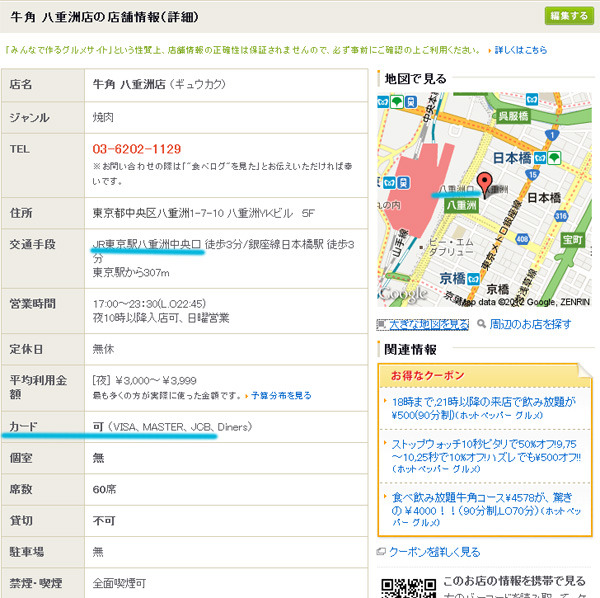Click the green tree icon near 日本橋 on map
Image resolution: width=600 pixels, height=598 pixels.
click(555, 157)
